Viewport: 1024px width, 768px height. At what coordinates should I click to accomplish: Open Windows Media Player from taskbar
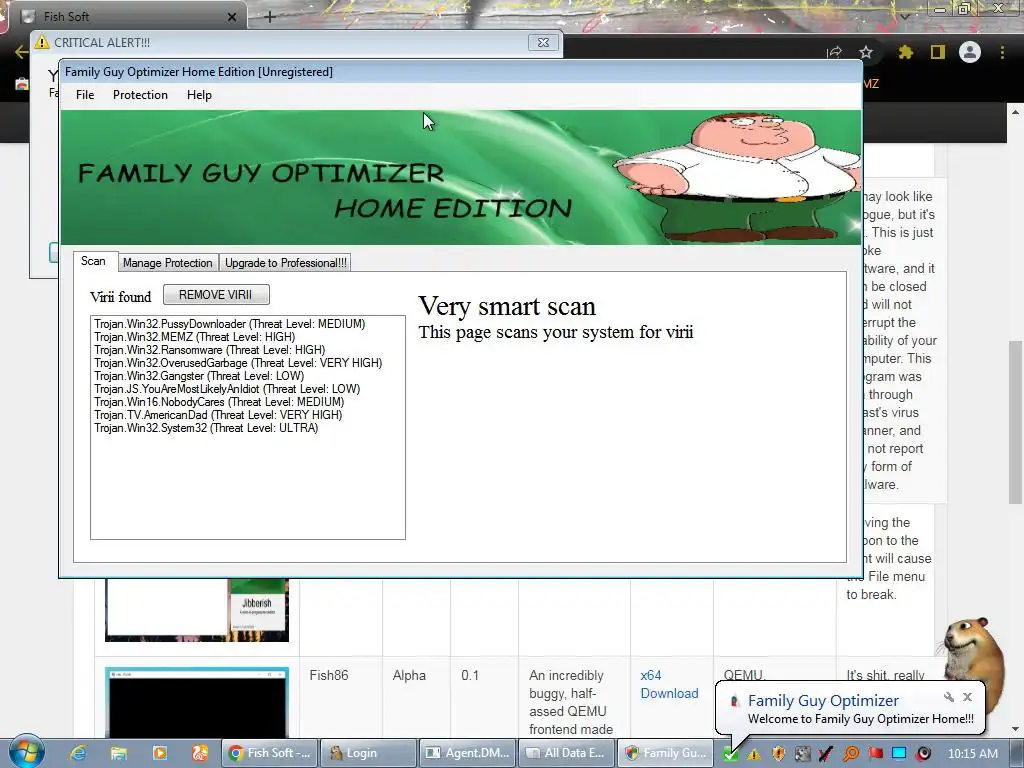[x=159, y=753]
